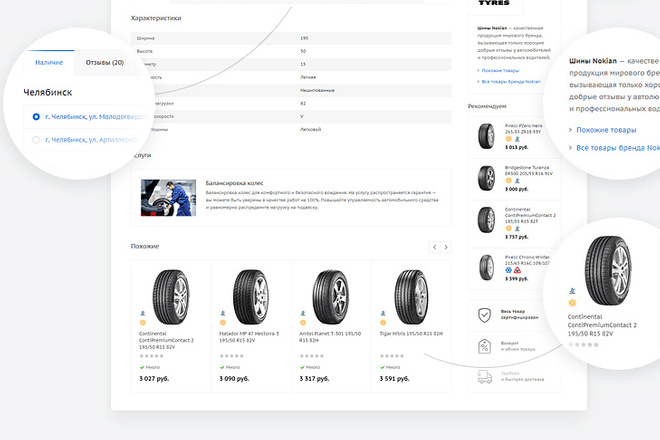
Task: Open the Pirelli PZero Nero recommended tyre thumbnail
Action: point(486,136)
